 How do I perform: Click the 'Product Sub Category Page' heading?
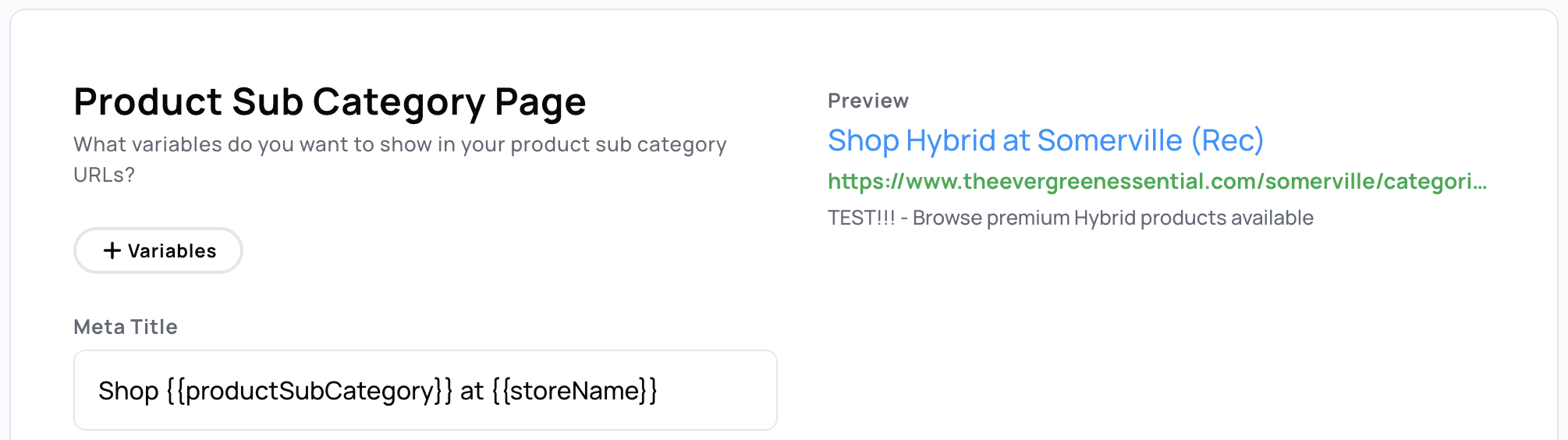[329, 102]
